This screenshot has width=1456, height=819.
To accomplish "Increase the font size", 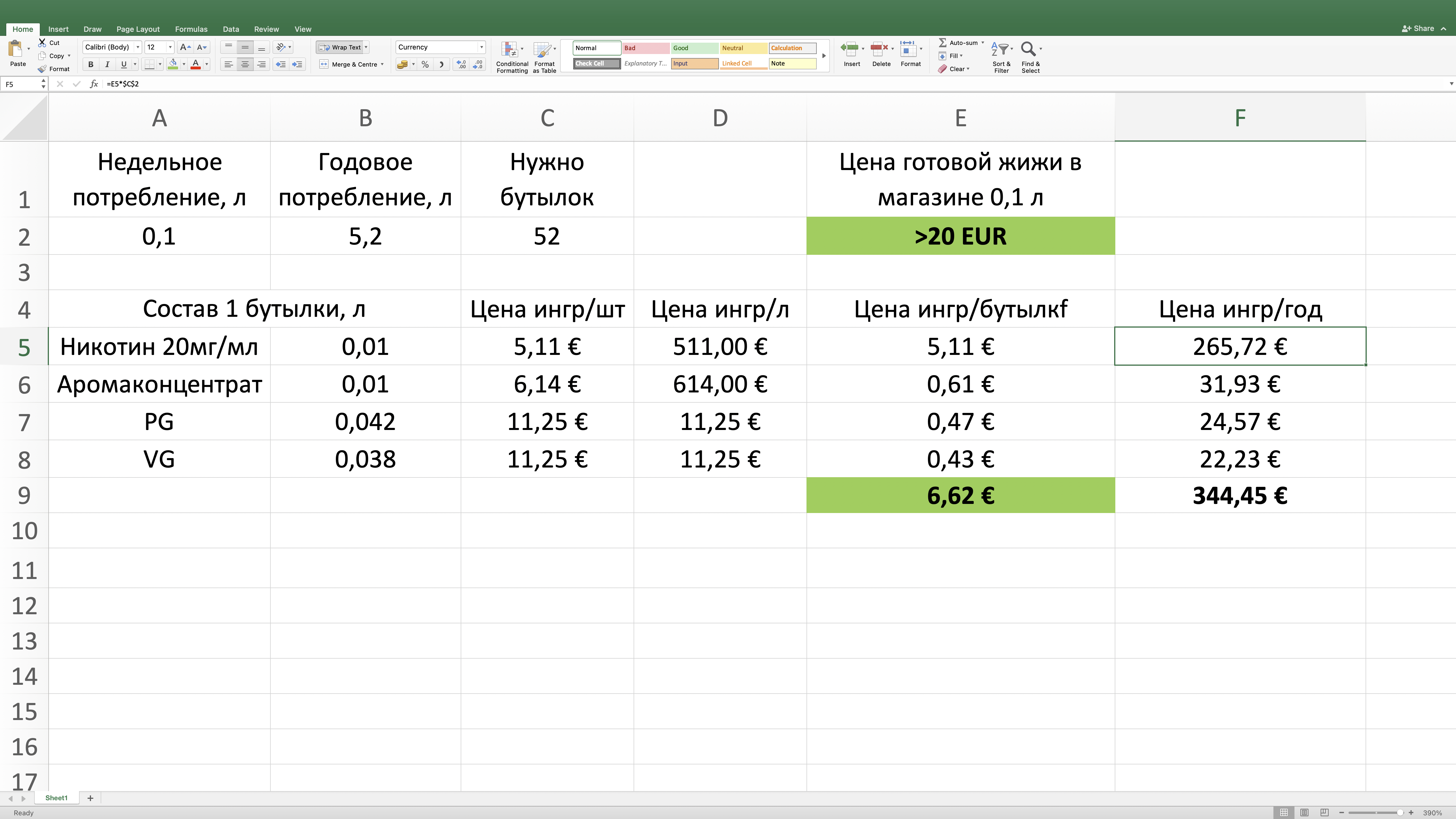I will [184, 47].
